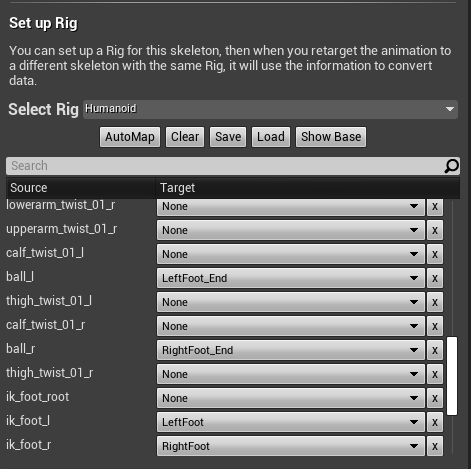Click X next to ik_foot_root row

[435, 398]
